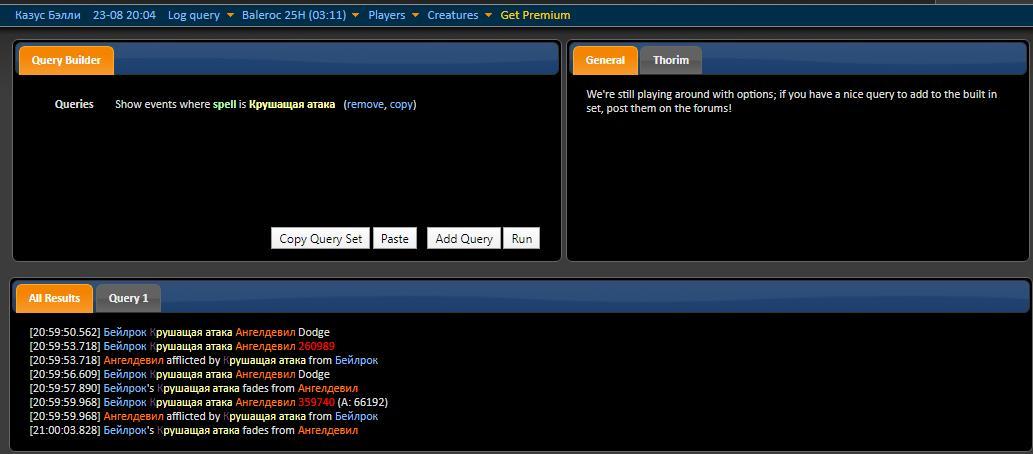Select the General tab
1033x454 pixels.
(605, 60)
